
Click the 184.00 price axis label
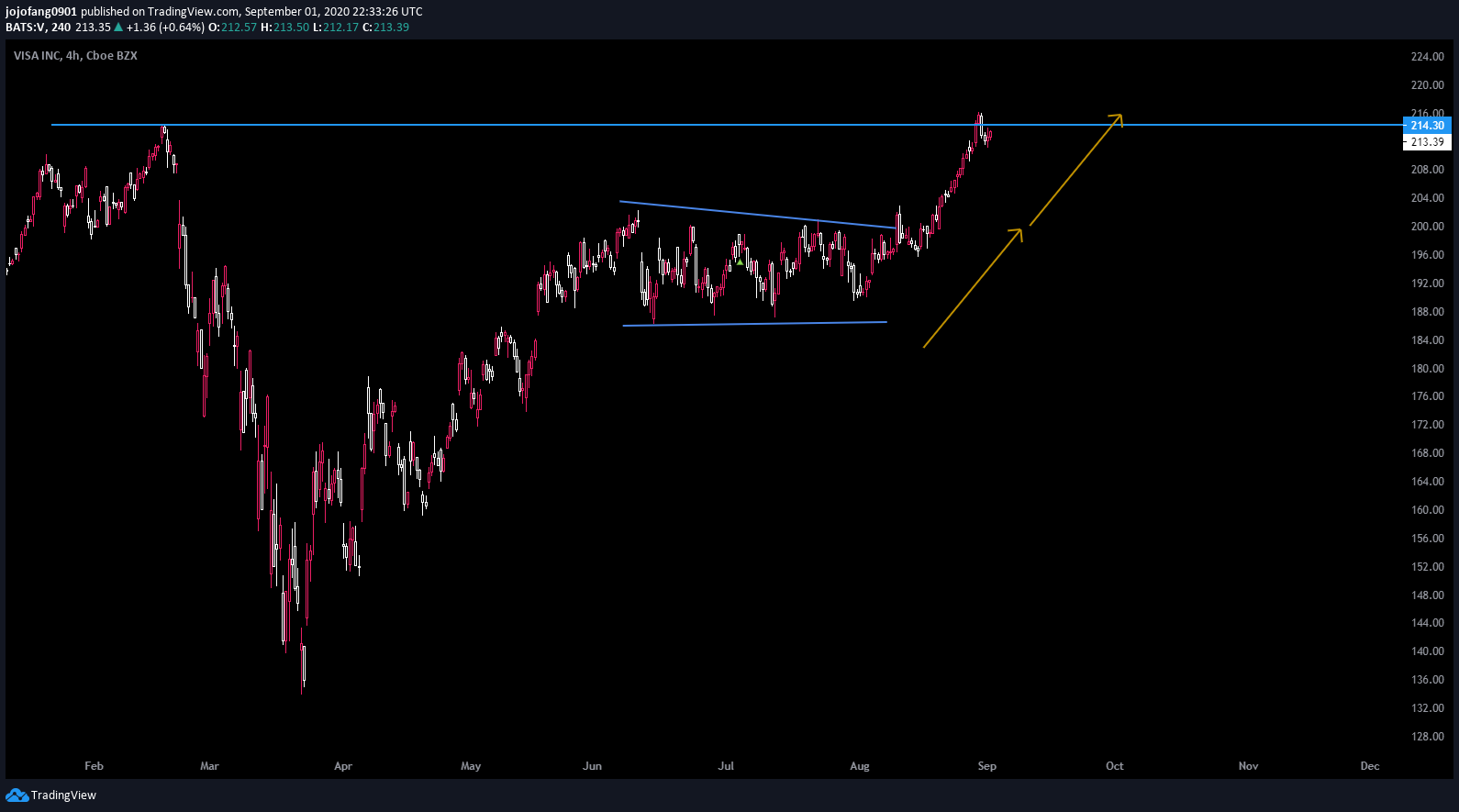coord(1427,340)
